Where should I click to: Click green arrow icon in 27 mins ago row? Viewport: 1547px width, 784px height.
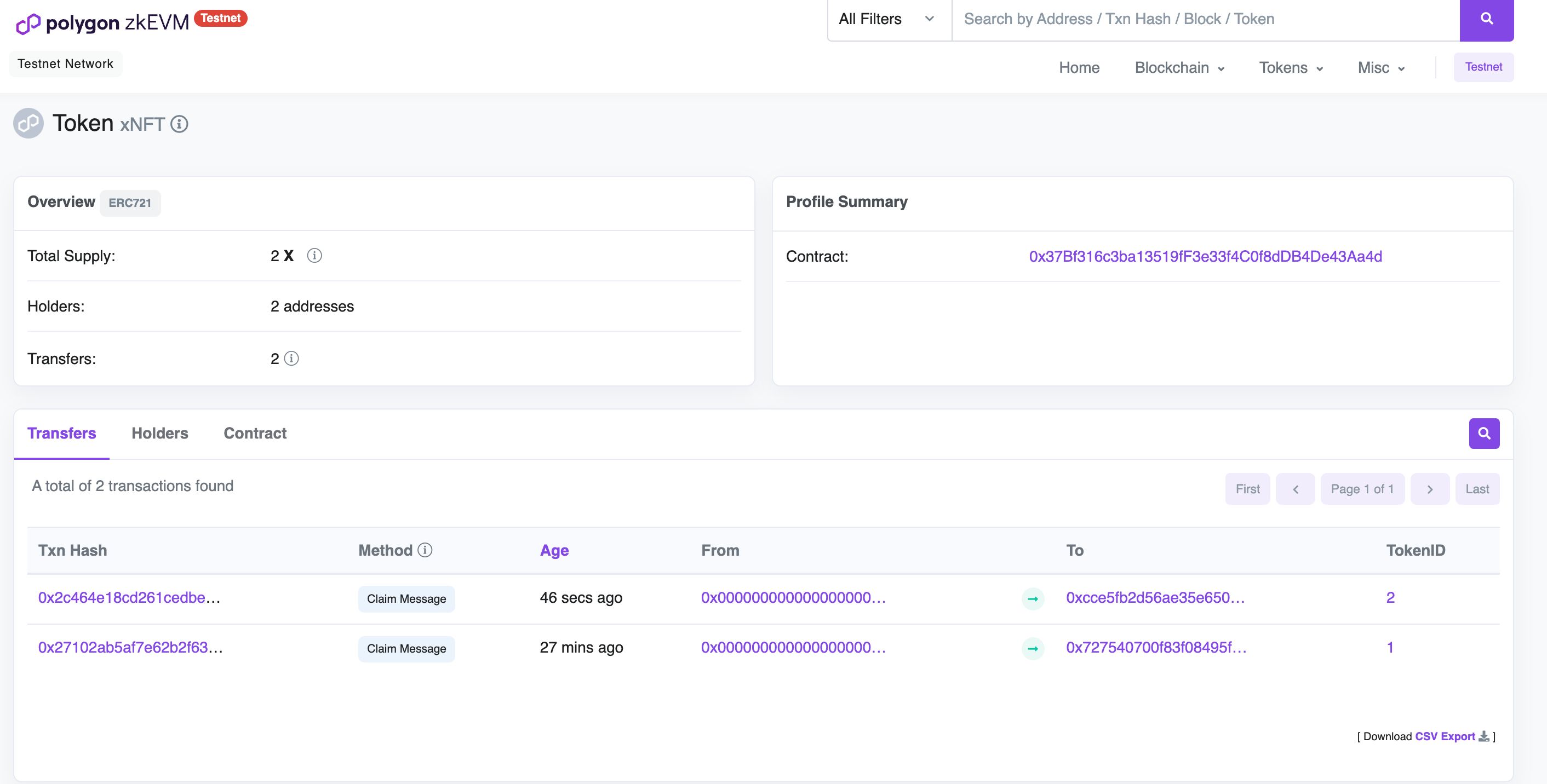[1033, 648]
